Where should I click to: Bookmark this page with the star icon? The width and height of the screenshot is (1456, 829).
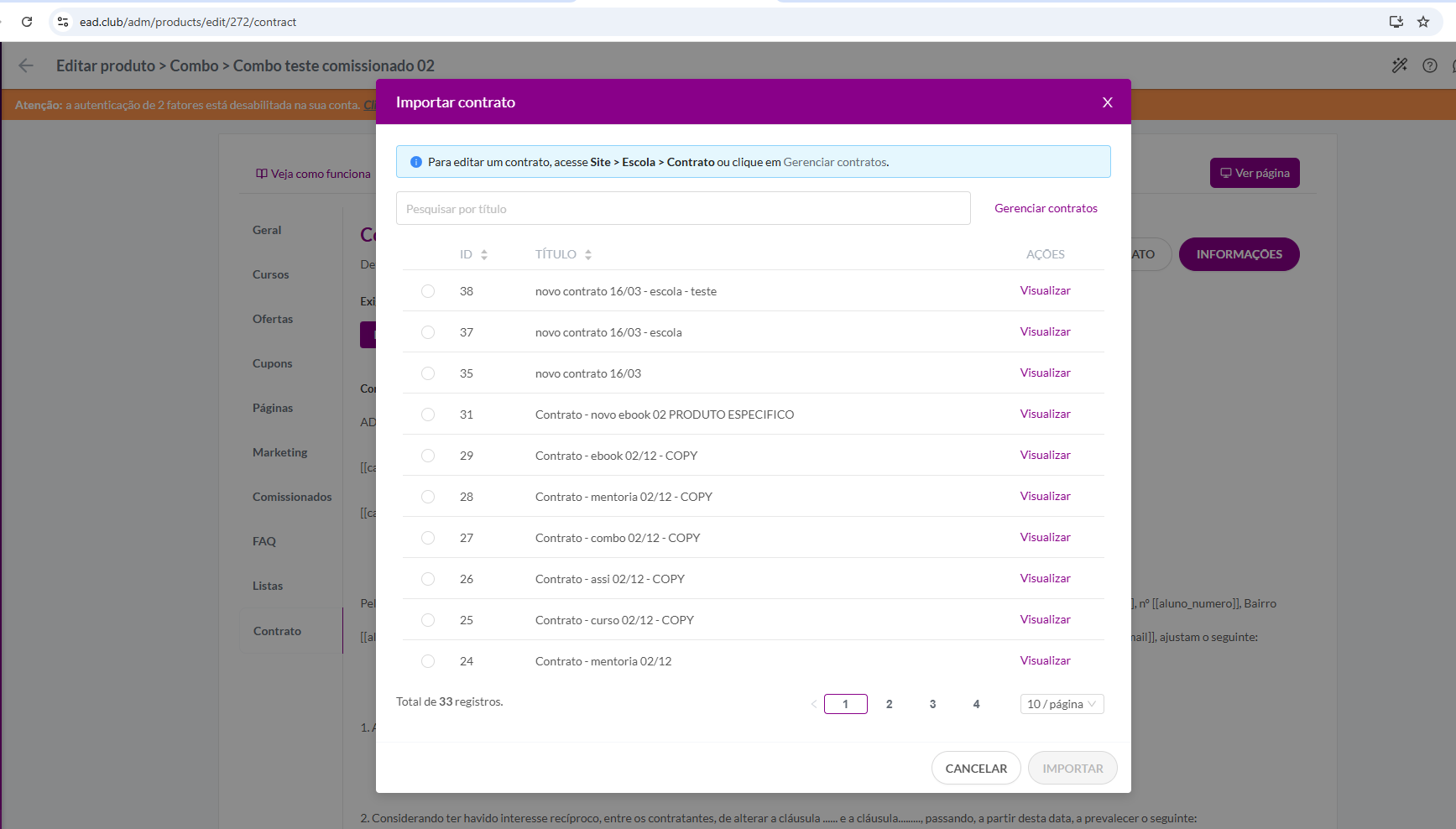(1423, 22)
